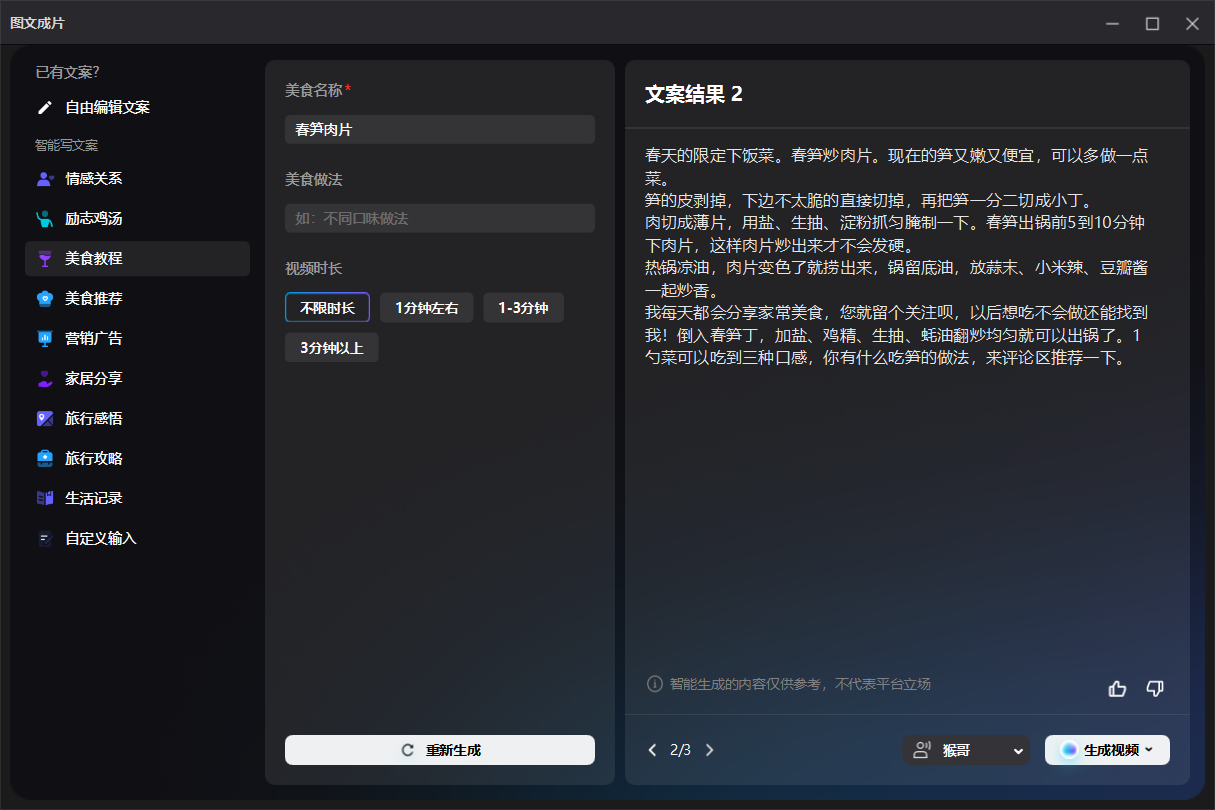Click the 旅行攻略 sidebar icon
1215x810 pixels.
pos(45,459)
